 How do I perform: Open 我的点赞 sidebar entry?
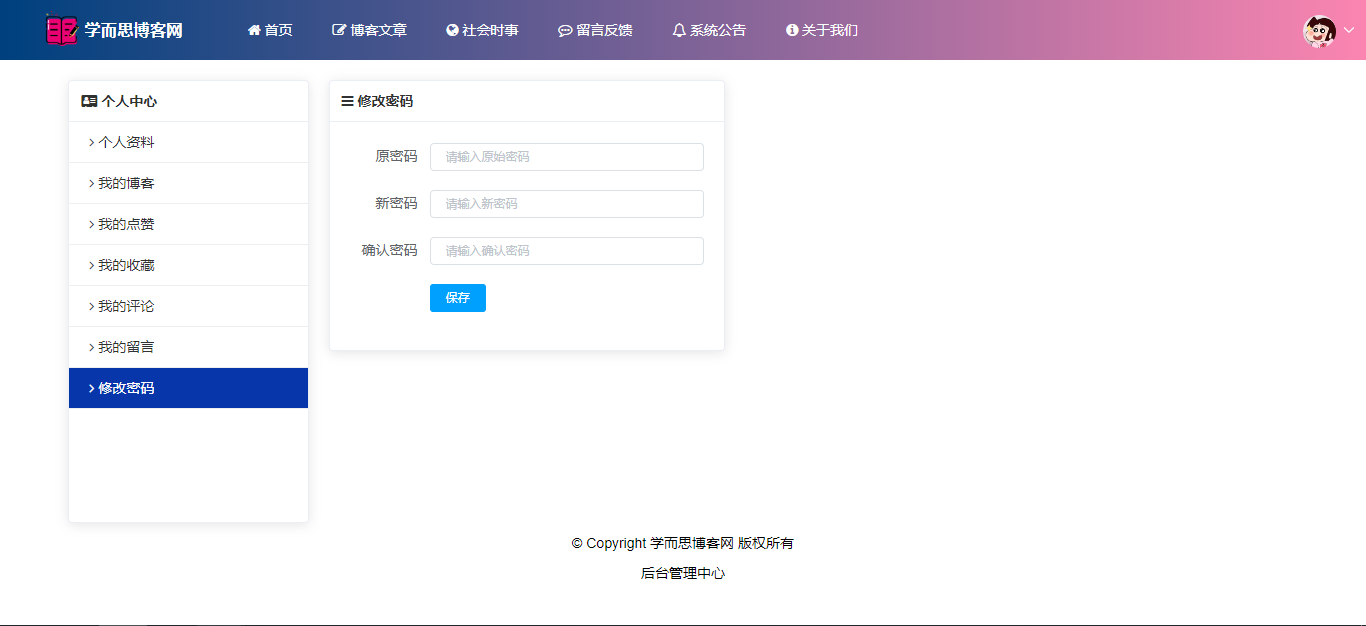tap(126, 224)
